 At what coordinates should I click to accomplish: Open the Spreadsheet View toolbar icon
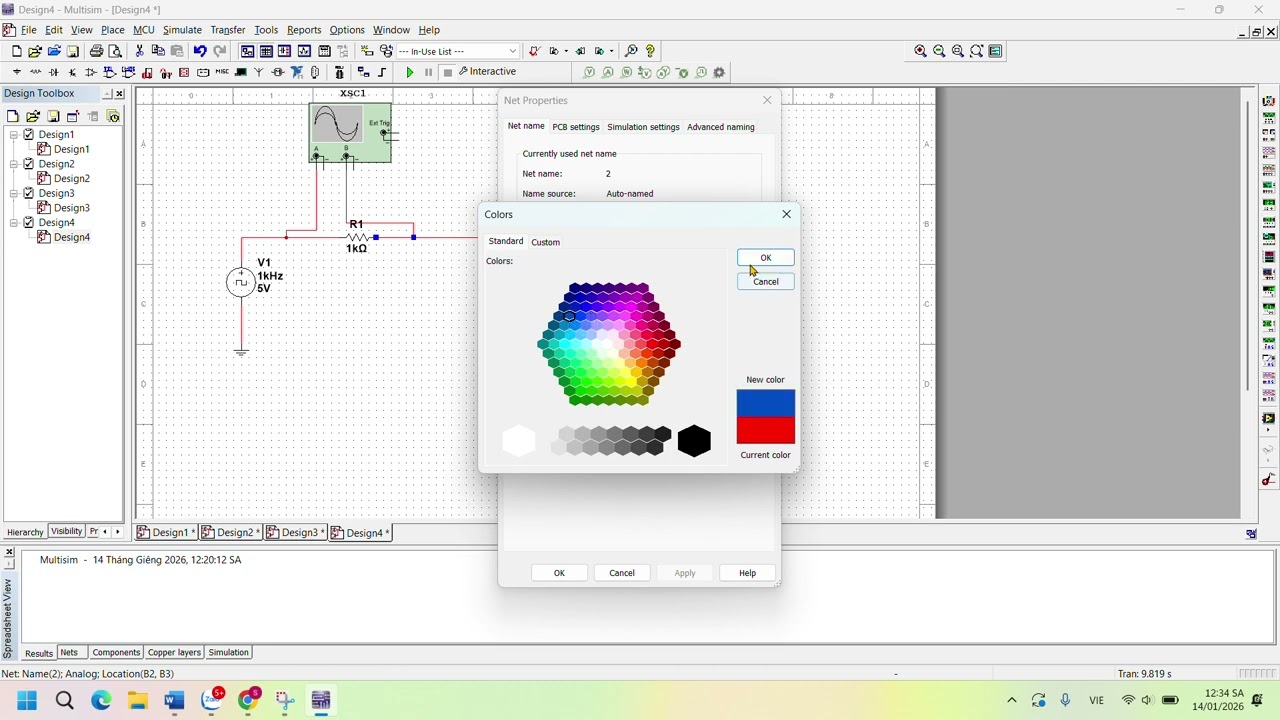coord(266,51)
